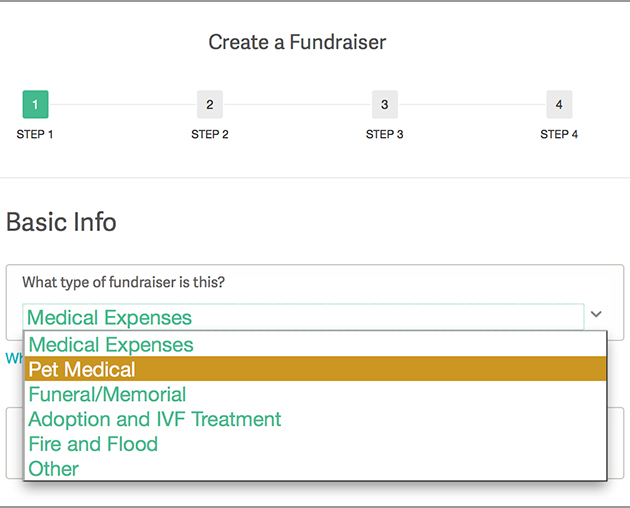The width and height of the screenshot is (630, 508).
Task: Click the Basic Info heading
Action: (x=61, y=222)
